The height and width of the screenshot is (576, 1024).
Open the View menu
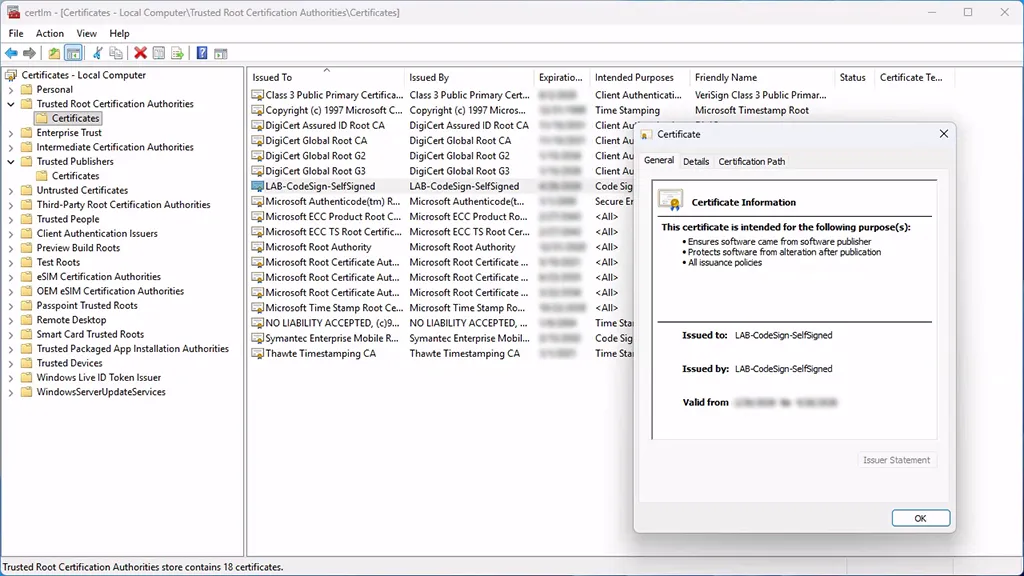(86, 33)
